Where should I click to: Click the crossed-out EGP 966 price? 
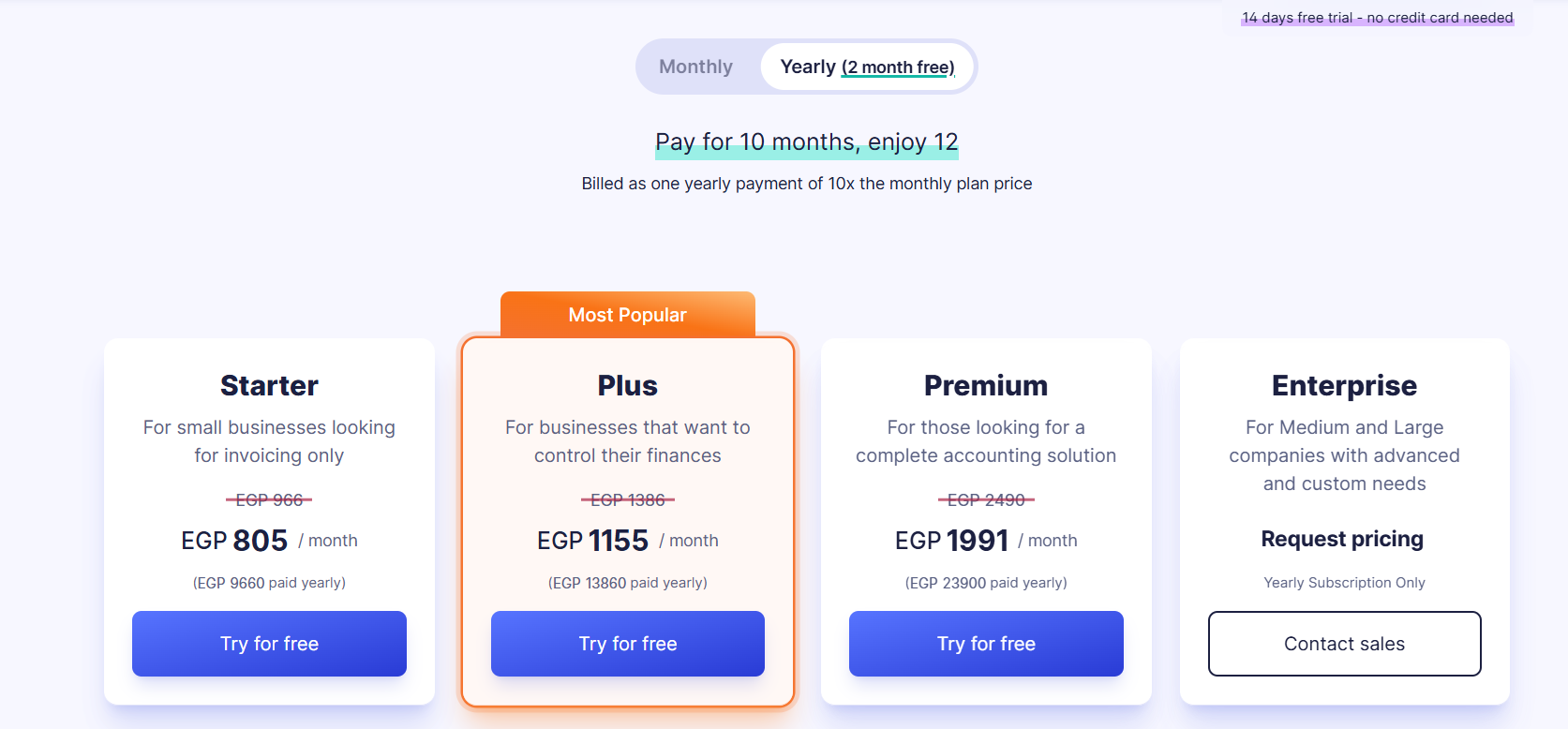click(269, 500)
